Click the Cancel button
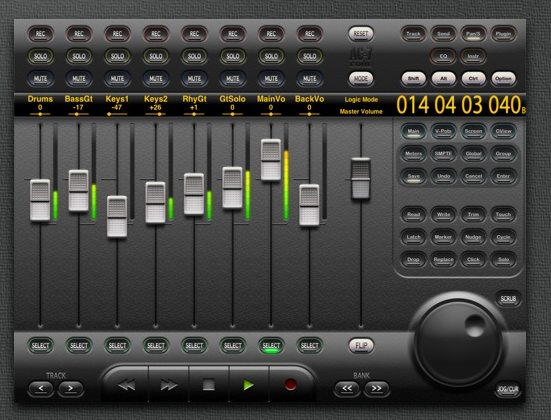This screenshot has height=420, width=551. click(x=473, y=176)
